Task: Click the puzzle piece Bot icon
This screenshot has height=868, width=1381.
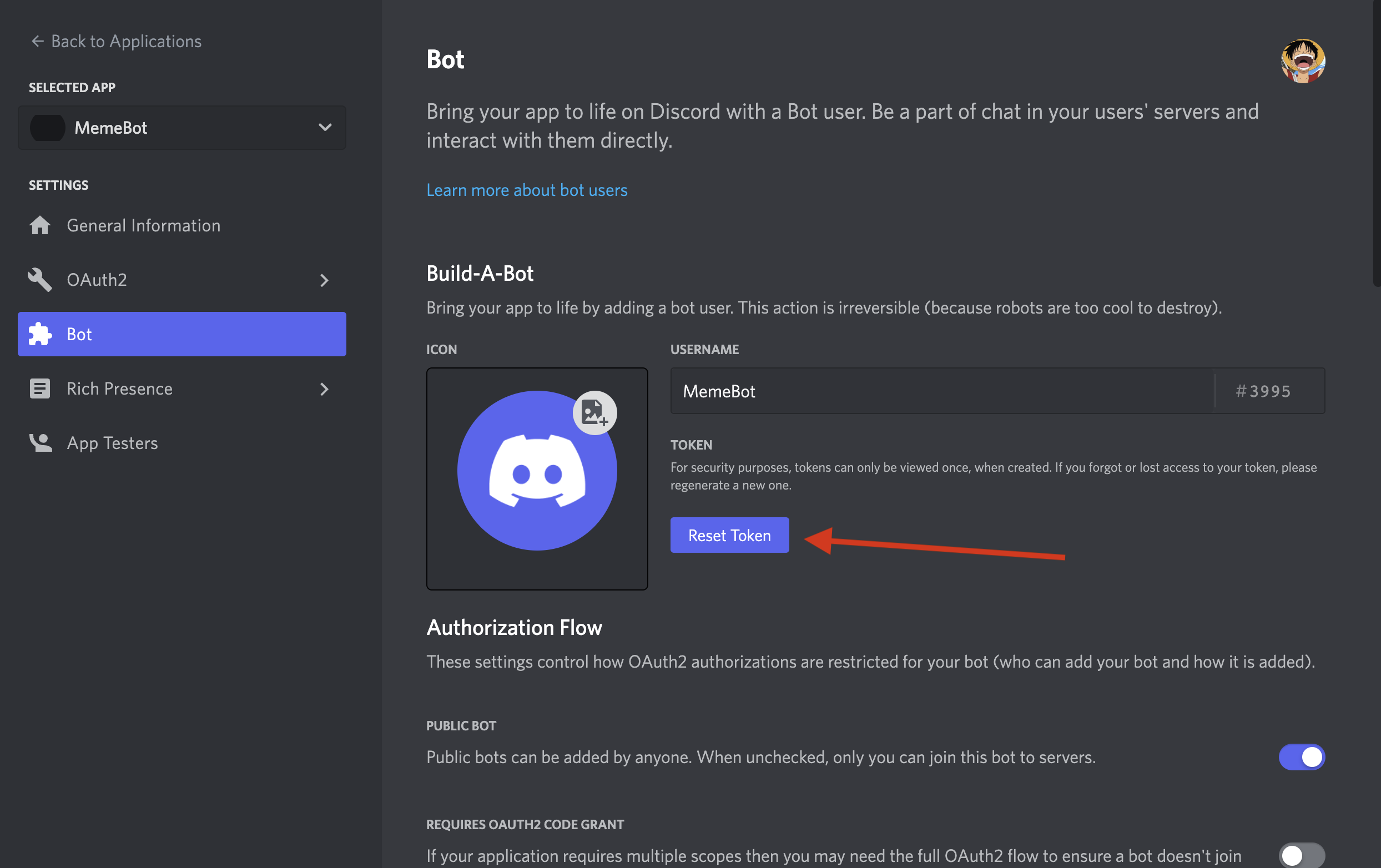Action: point(39,334)
